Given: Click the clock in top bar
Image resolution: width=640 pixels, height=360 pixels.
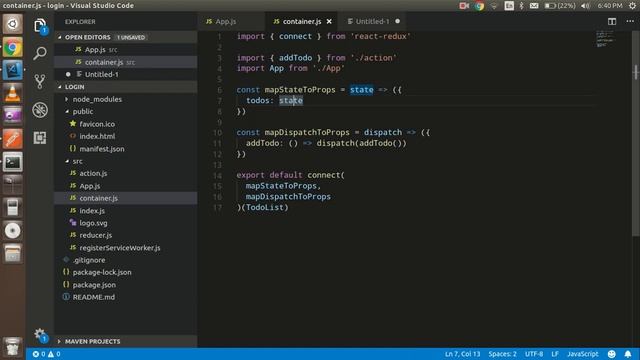Looking at the screenshot, I should [x=610, y=6].
